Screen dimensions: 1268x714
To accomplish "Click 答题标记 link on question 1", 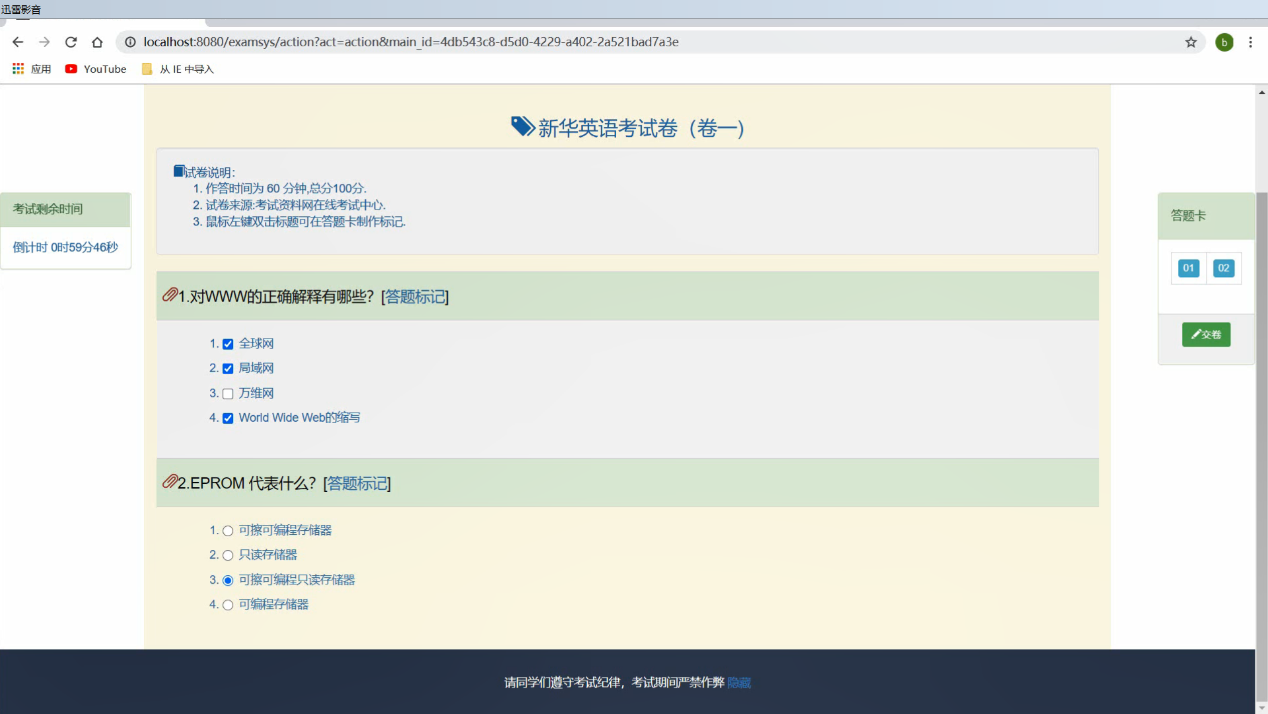I will coord(415,296).
